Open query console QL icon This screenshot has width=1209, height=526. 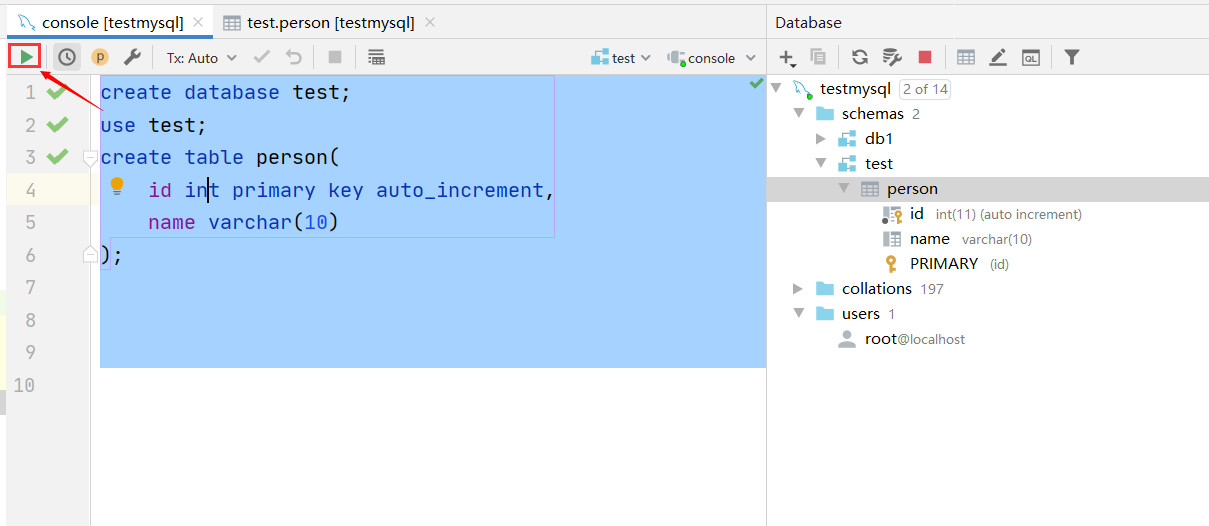click(1030, 58)
